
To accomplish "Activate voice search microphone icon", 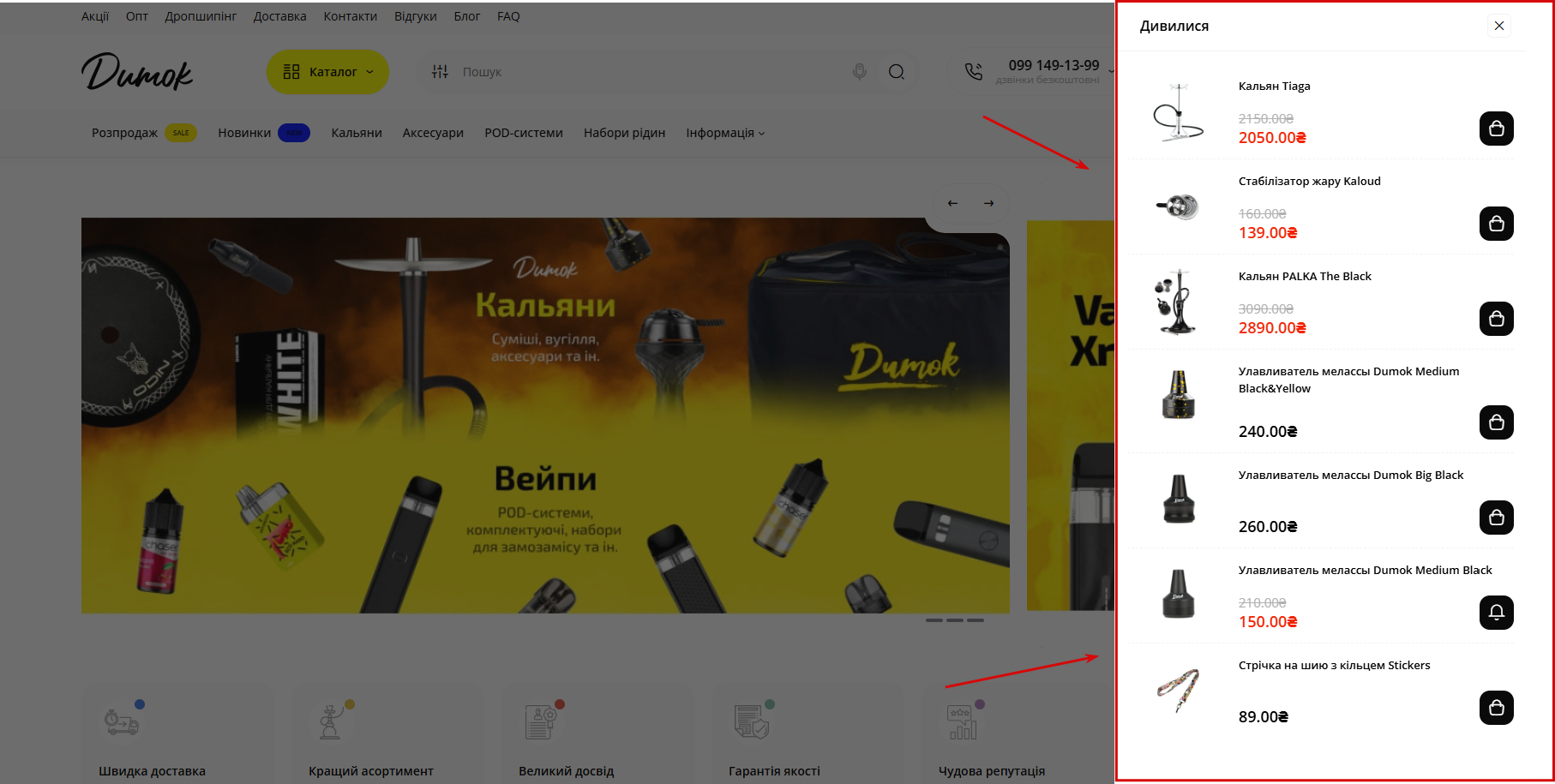I will pyautogui.click(x=860, y=72).
